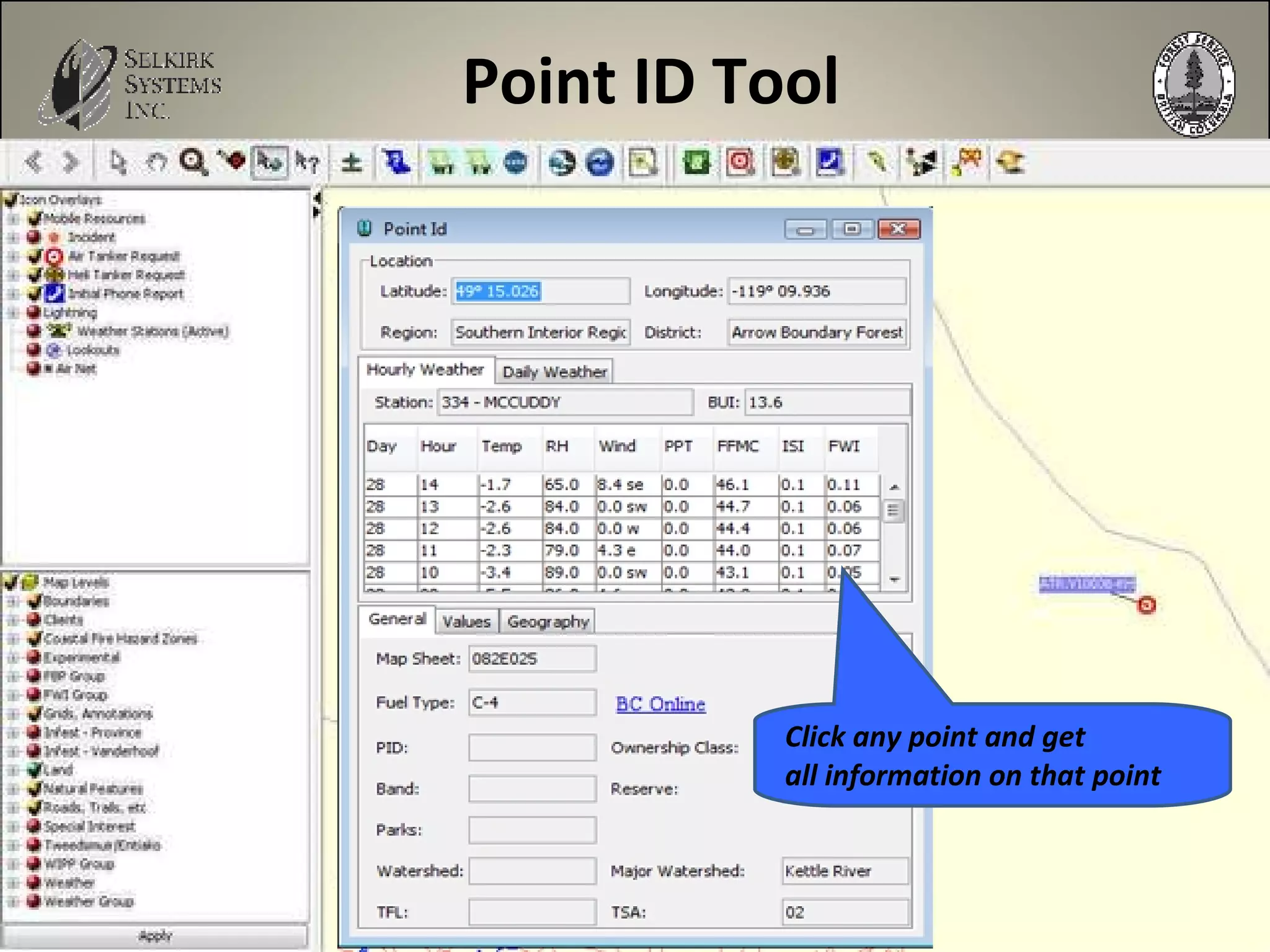Switch to the Hourly Weather tab
This screenshot has height=952, width=1270.
425,370
